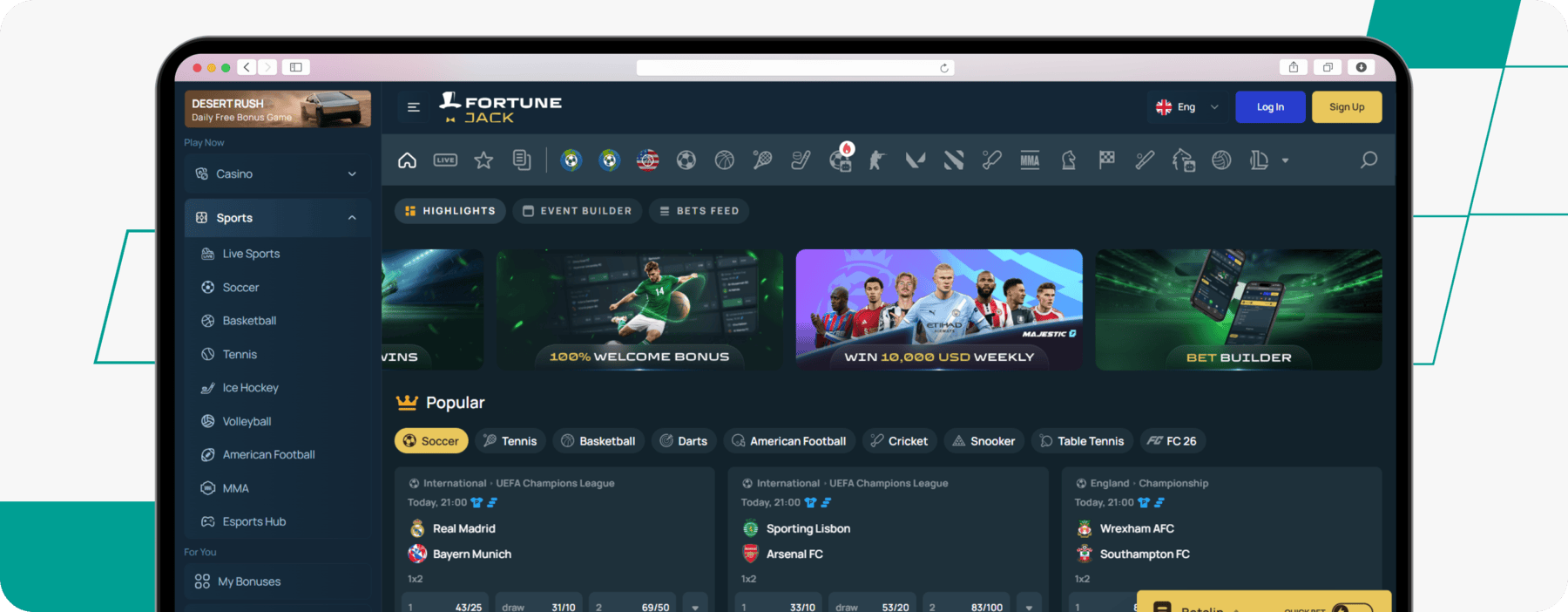Select the soccer ball sport icon
The width and height of the screenshot is (1568, 612).
pyautogui.click(x=686, y=160)
